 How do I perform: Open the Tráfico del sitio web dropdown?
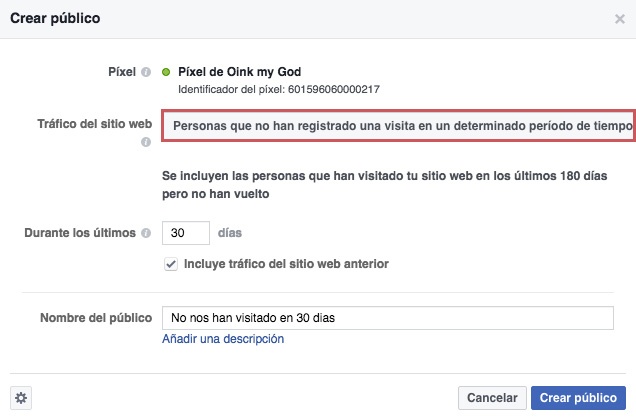(398, 126)
